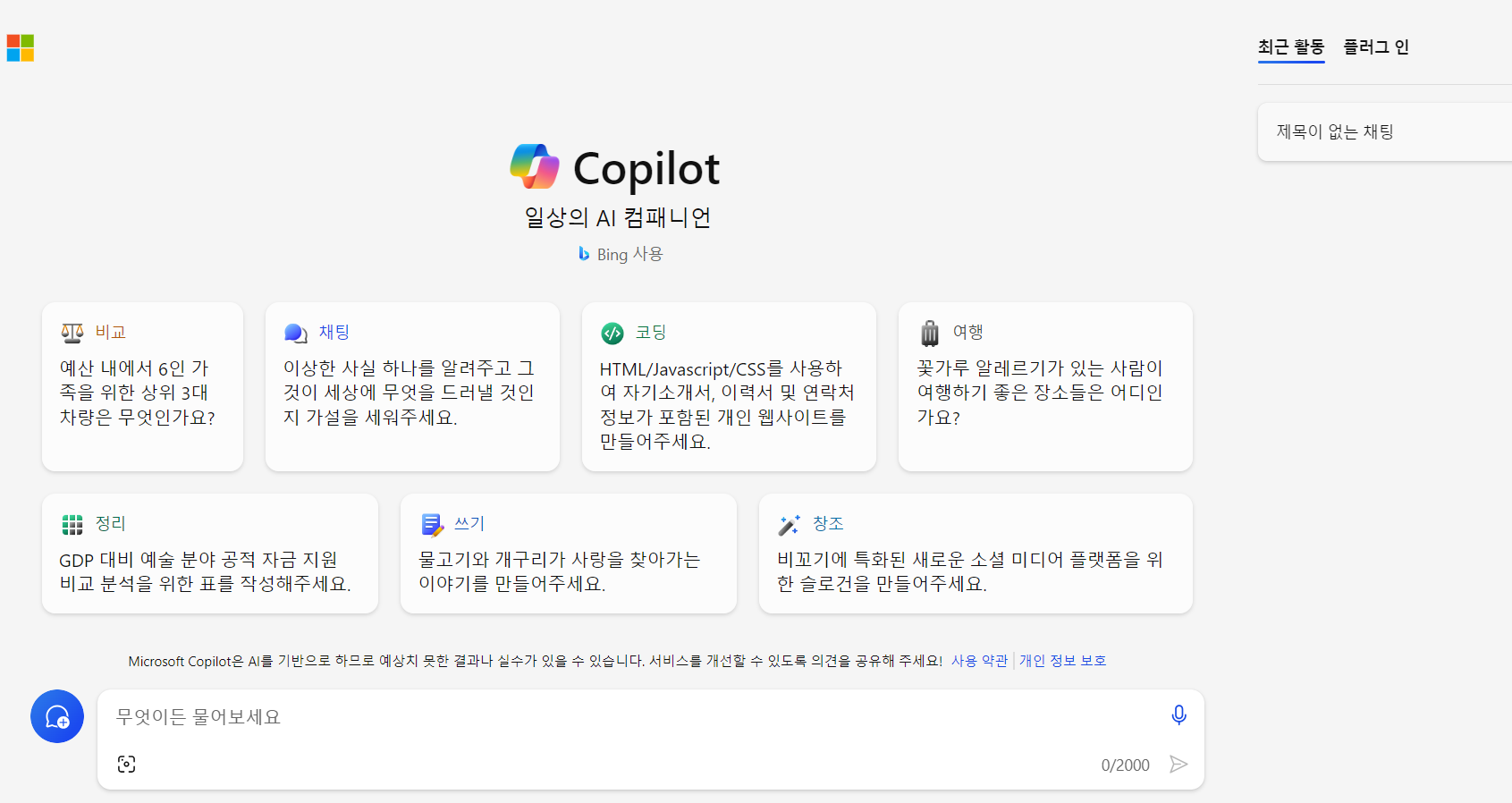Focus the 무엇이든 물어보세요 input field
The width and height of the screenshot is (1512, 803).
(x=635, y=717)
